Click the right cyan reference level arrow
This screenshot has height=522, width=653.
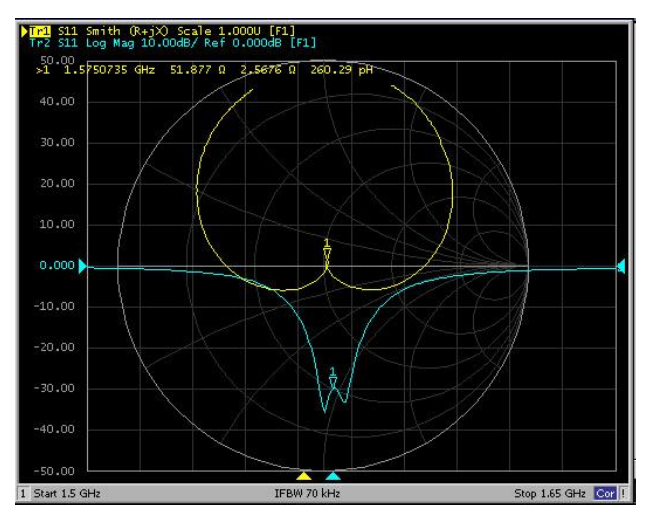621,265
